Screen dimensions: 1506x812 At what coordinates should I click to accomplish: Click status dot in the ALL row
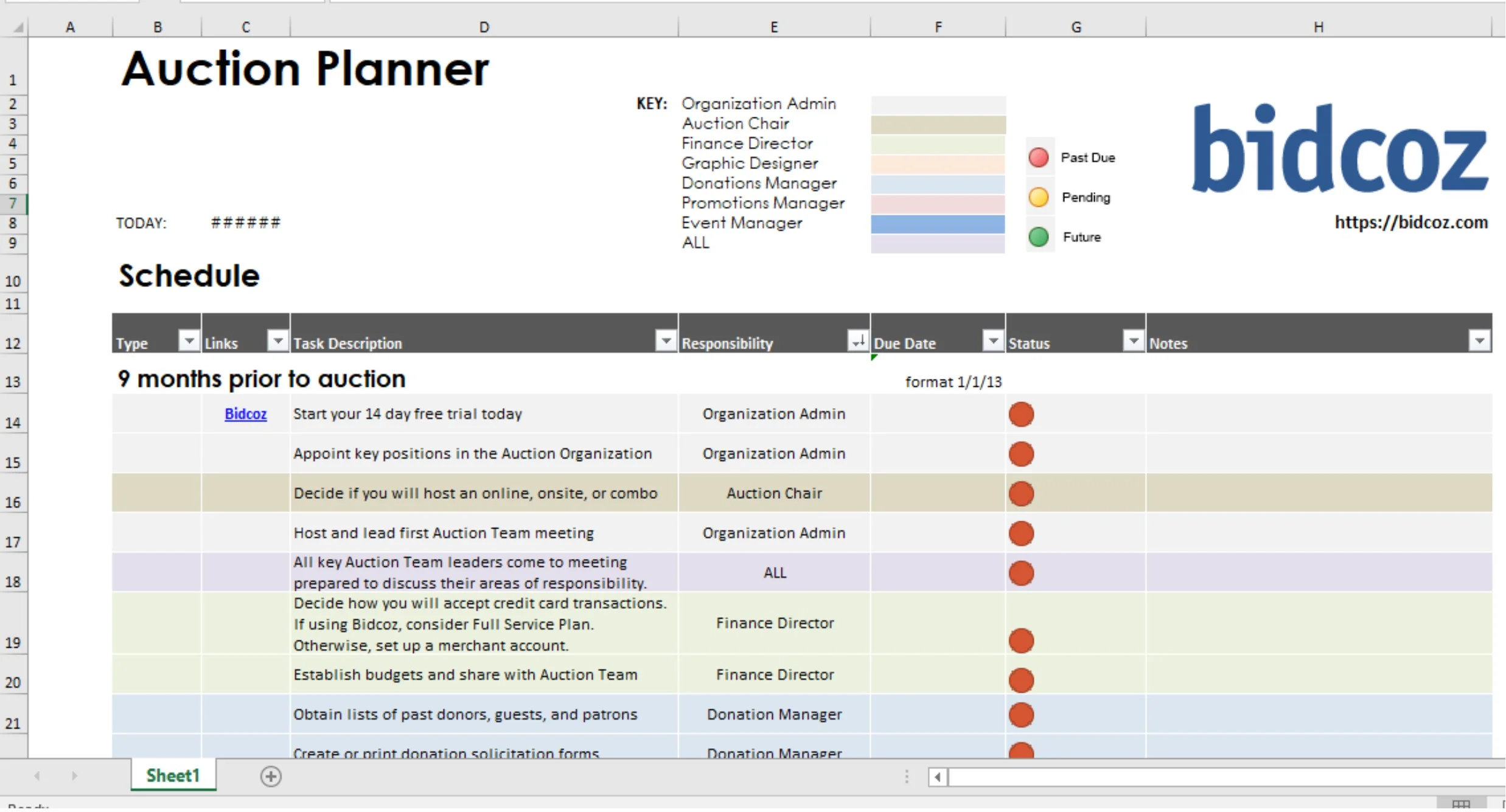click(1021, 574)
